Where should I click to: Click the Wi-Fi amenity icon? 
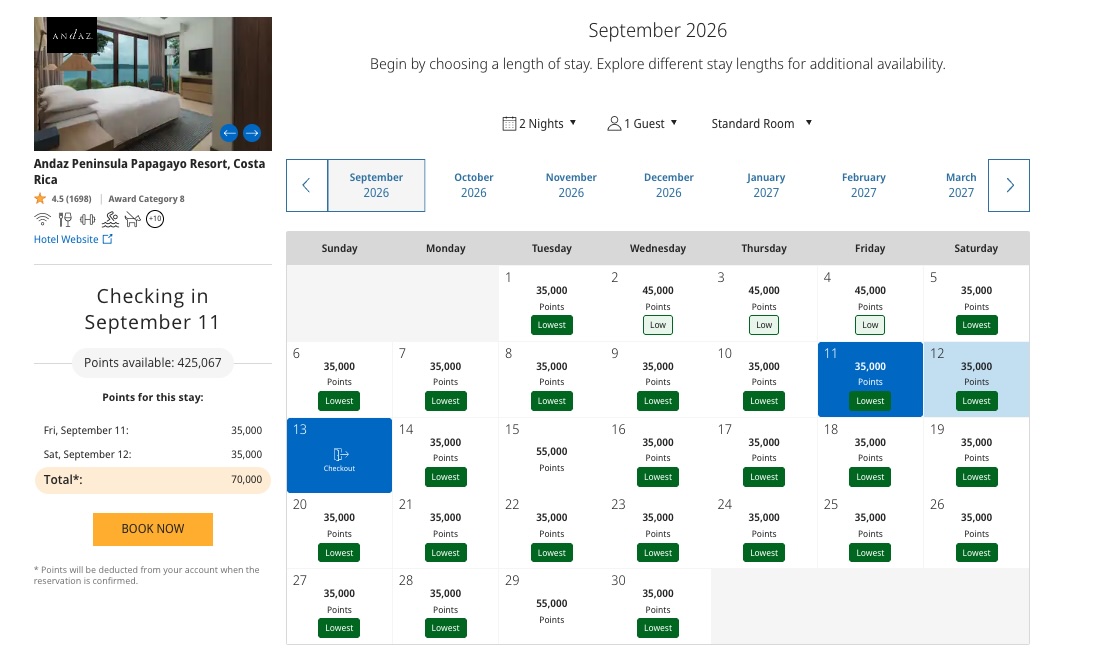coord(42,219)
